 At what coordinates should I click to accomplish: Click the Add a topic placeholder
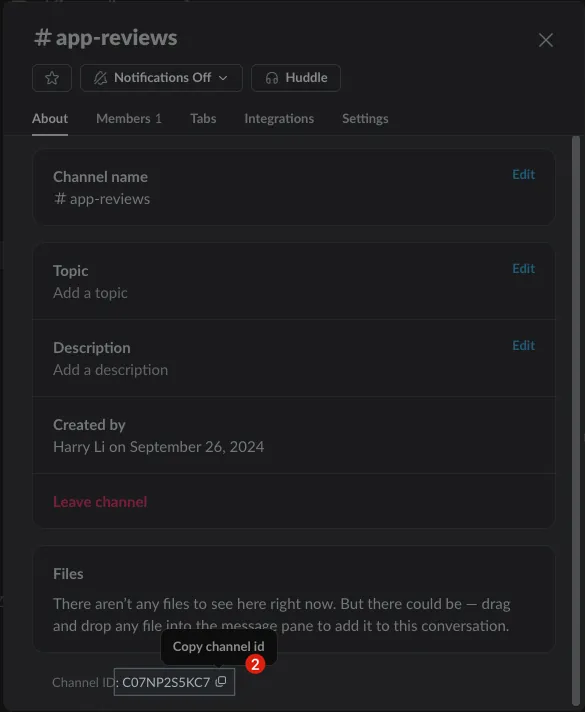point(90,293)
